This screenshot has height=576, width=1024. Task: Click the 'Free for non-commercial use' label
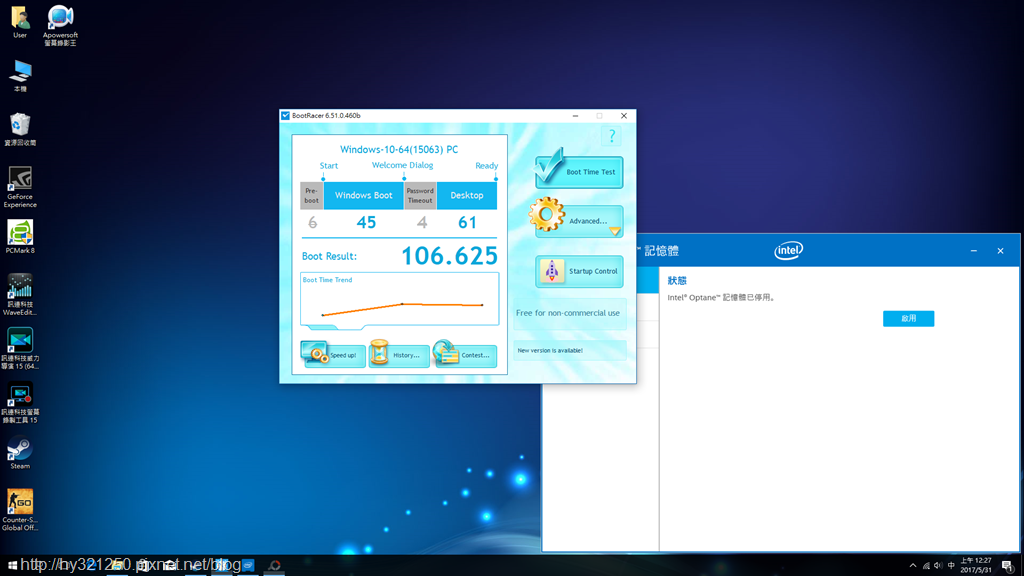click(568, 313)
